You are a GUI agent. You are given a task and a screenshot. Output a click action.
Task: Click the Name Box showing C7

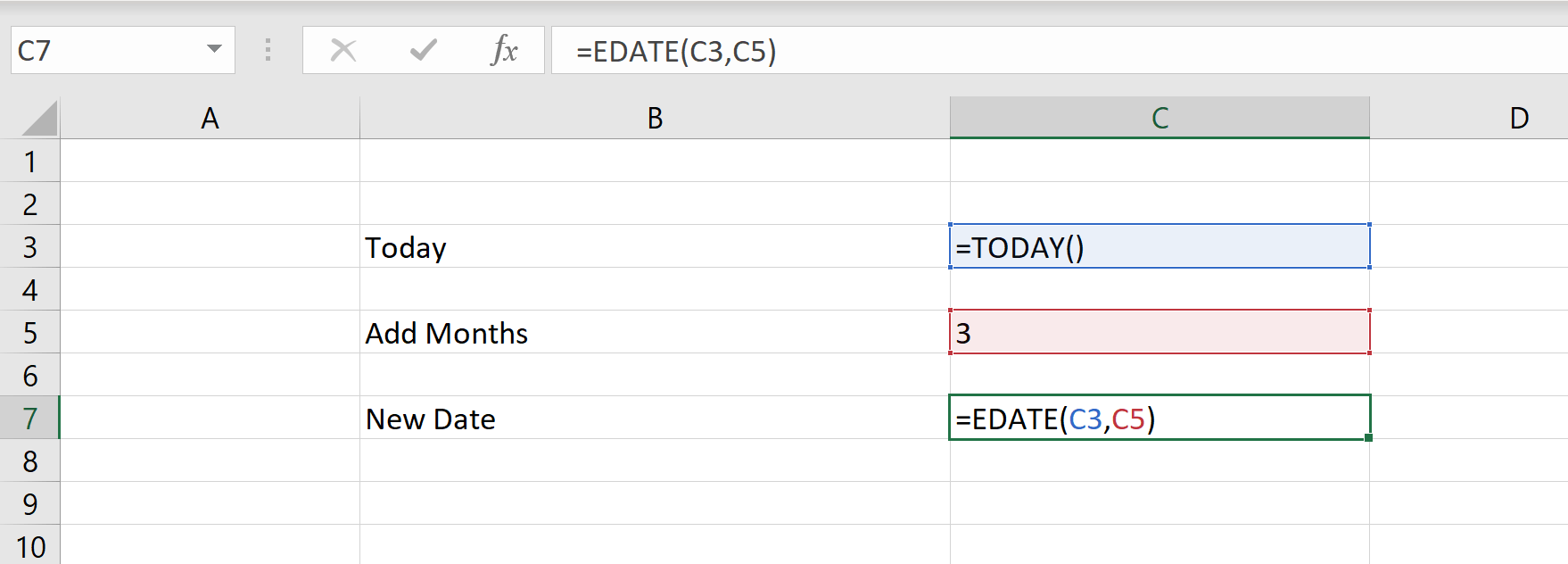click(x=98, y=51)
